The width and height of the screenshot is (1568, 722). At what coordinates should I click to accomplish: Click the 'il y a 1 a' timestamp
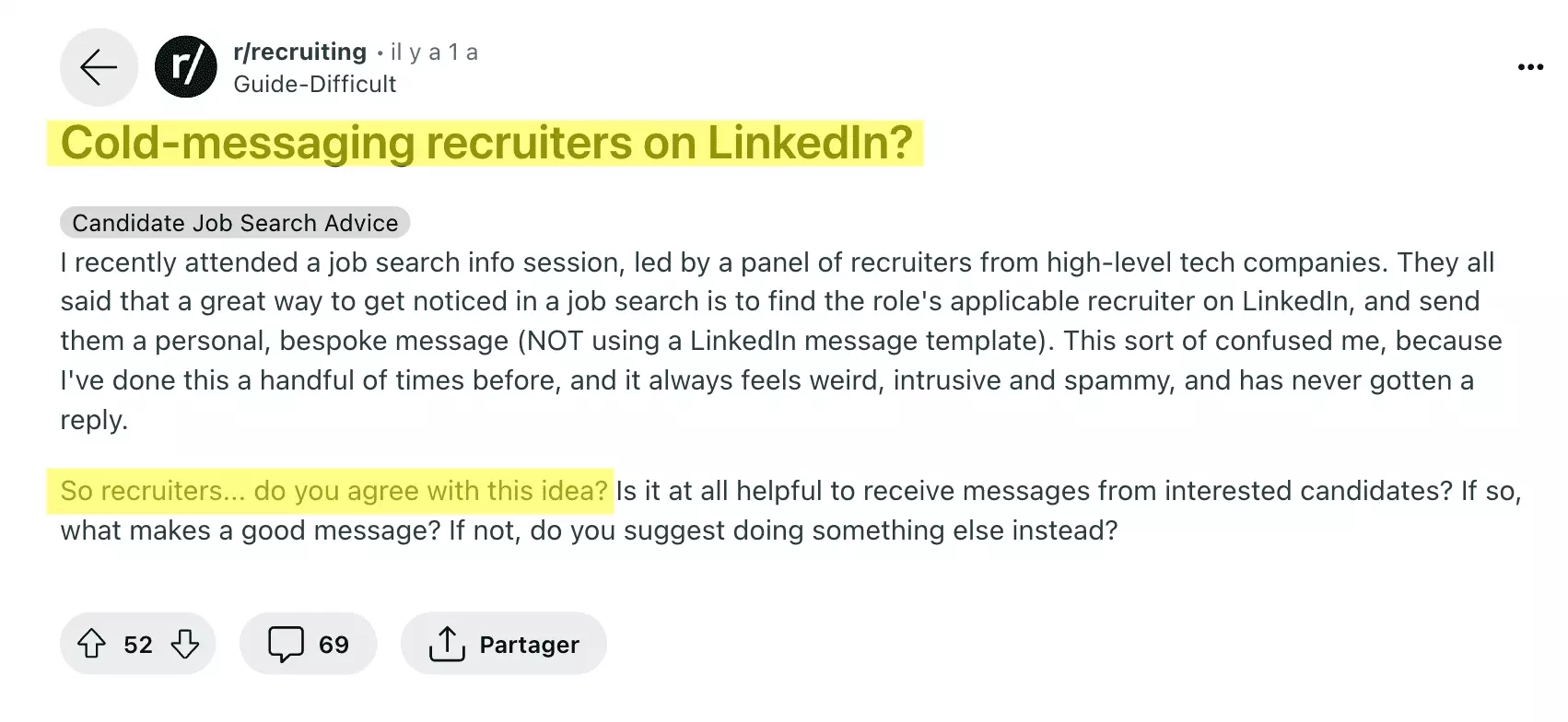pyautogui.click(x=434, y=52)
